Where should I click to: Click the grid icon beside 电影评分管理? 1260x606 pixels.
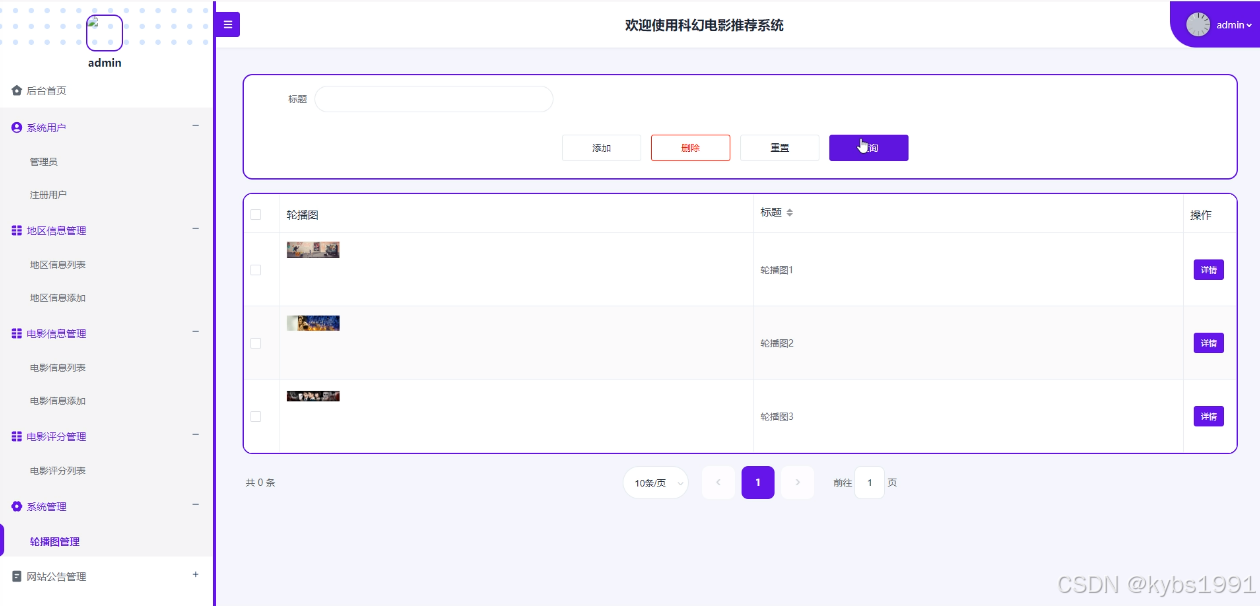(x=17, y=436)
